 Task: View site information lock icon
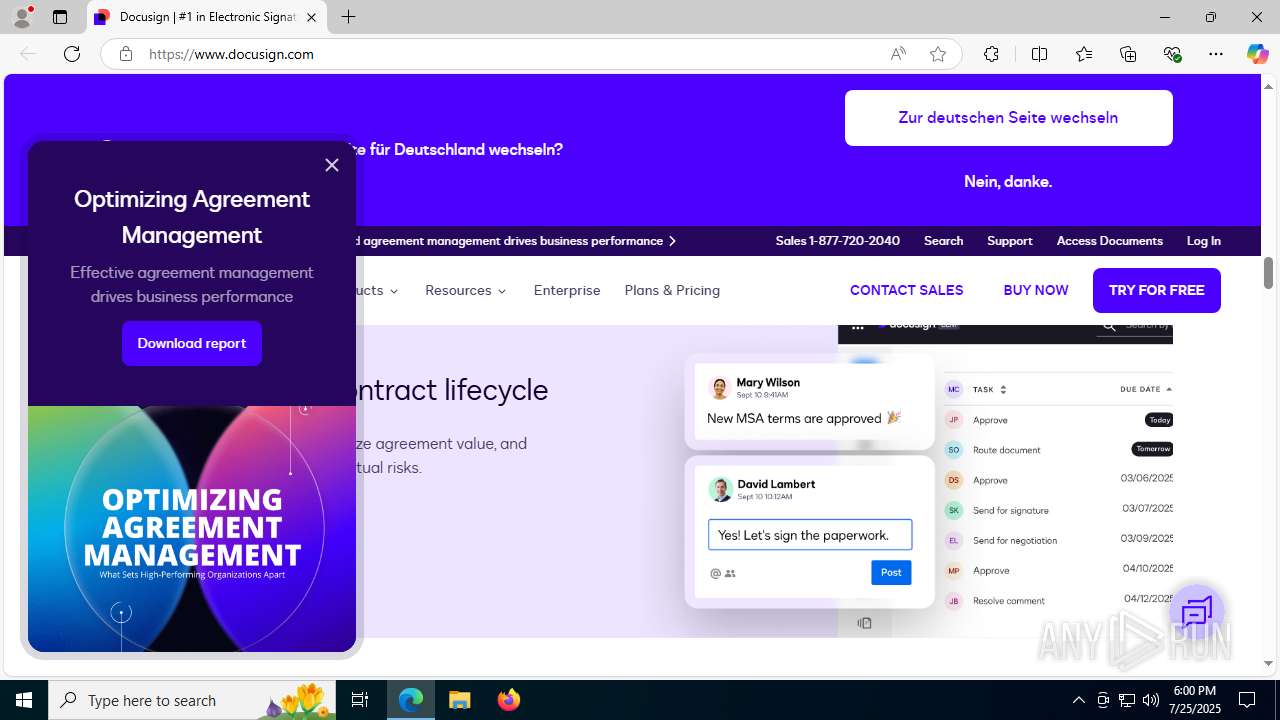pyautogui.click(x=126, y=54)
